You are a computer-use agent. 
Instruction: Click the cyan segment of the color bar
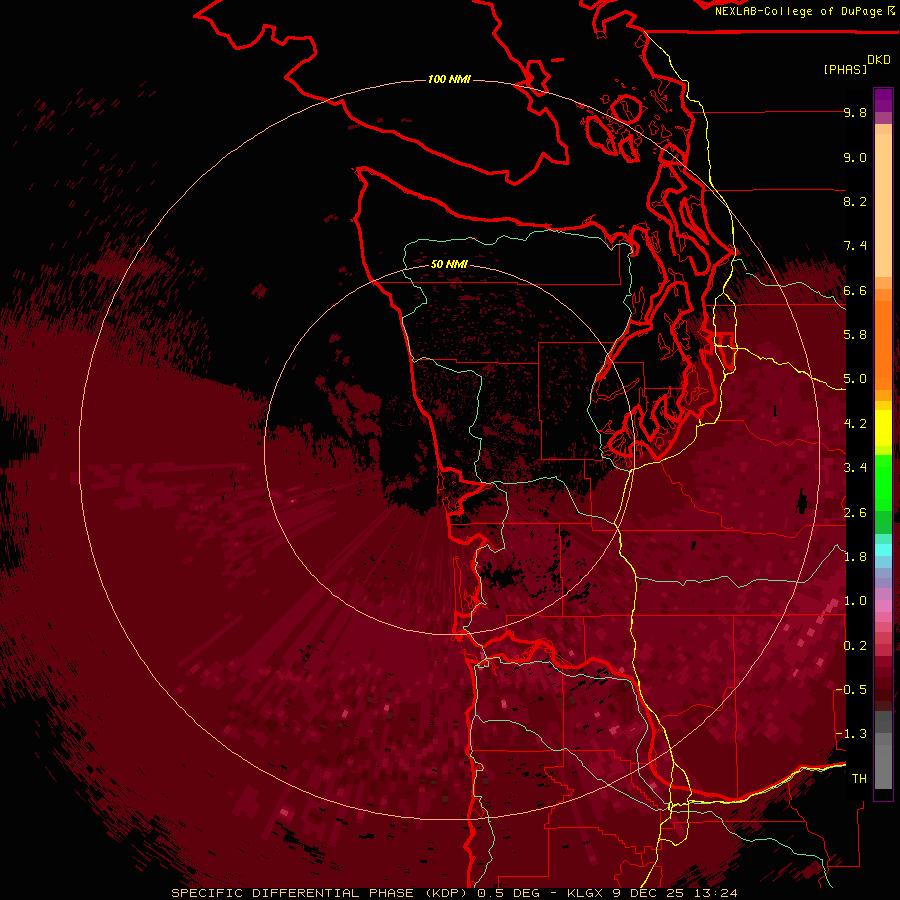[883, 549]
